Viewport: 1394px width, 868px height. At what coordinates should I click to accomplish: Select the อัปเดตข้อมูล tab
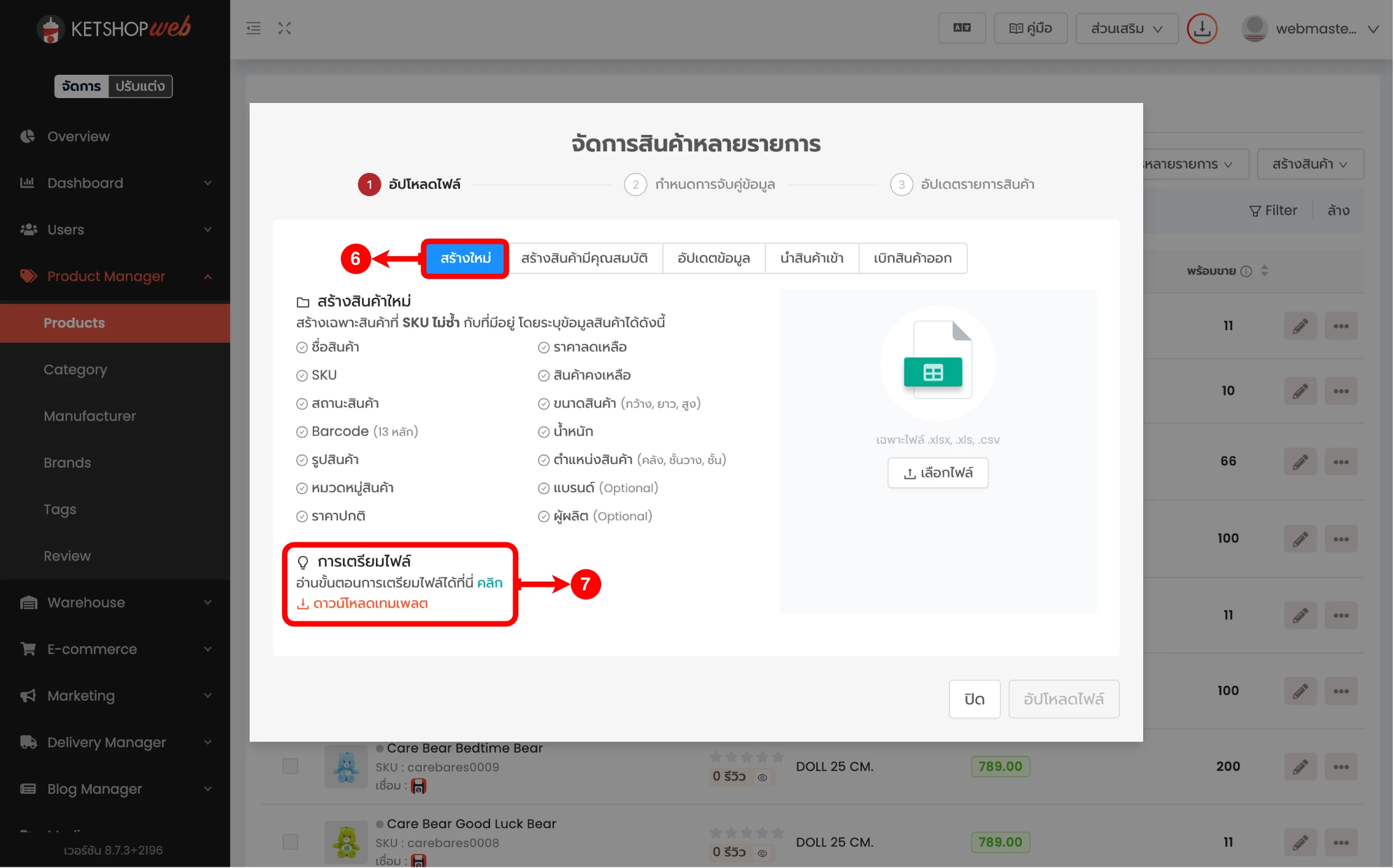(713, 259)
